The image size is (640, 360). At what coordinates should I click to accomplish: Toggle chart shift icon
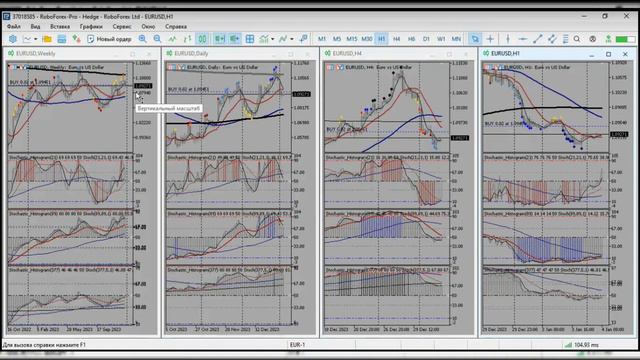tap(220, 39)
